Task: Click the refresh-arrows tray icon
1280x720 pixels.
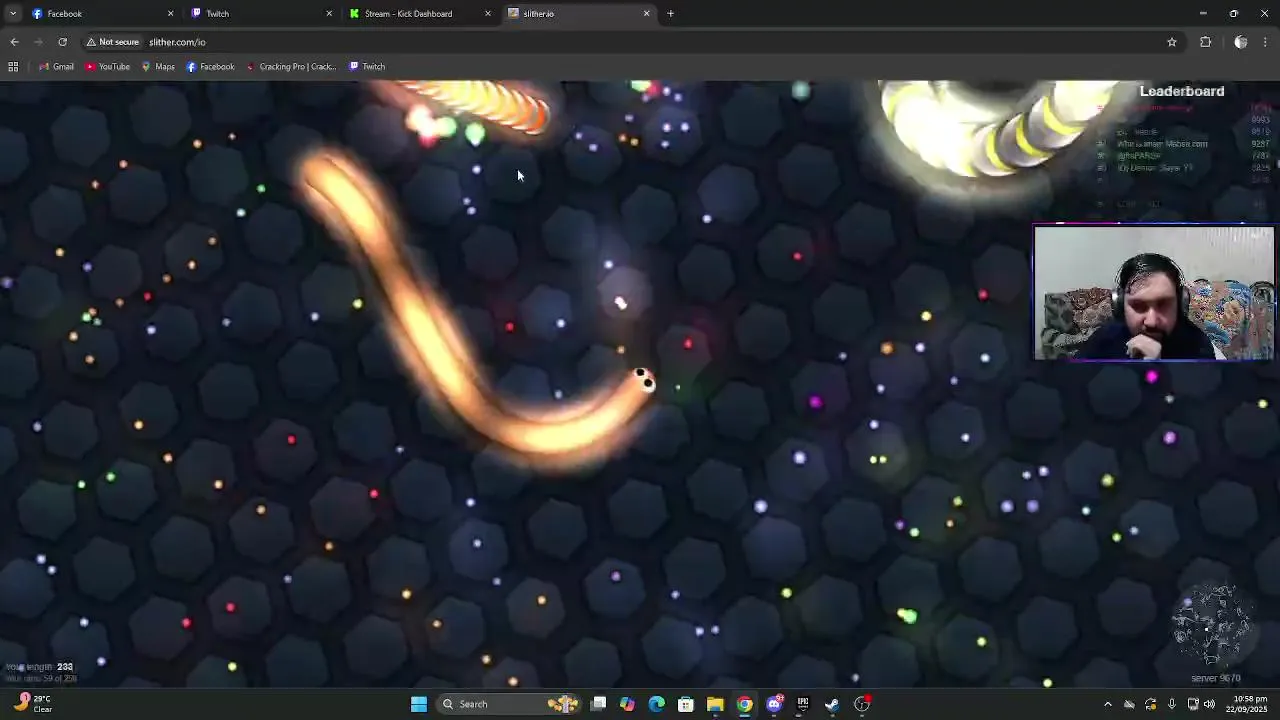Action: pos(1151,704)
